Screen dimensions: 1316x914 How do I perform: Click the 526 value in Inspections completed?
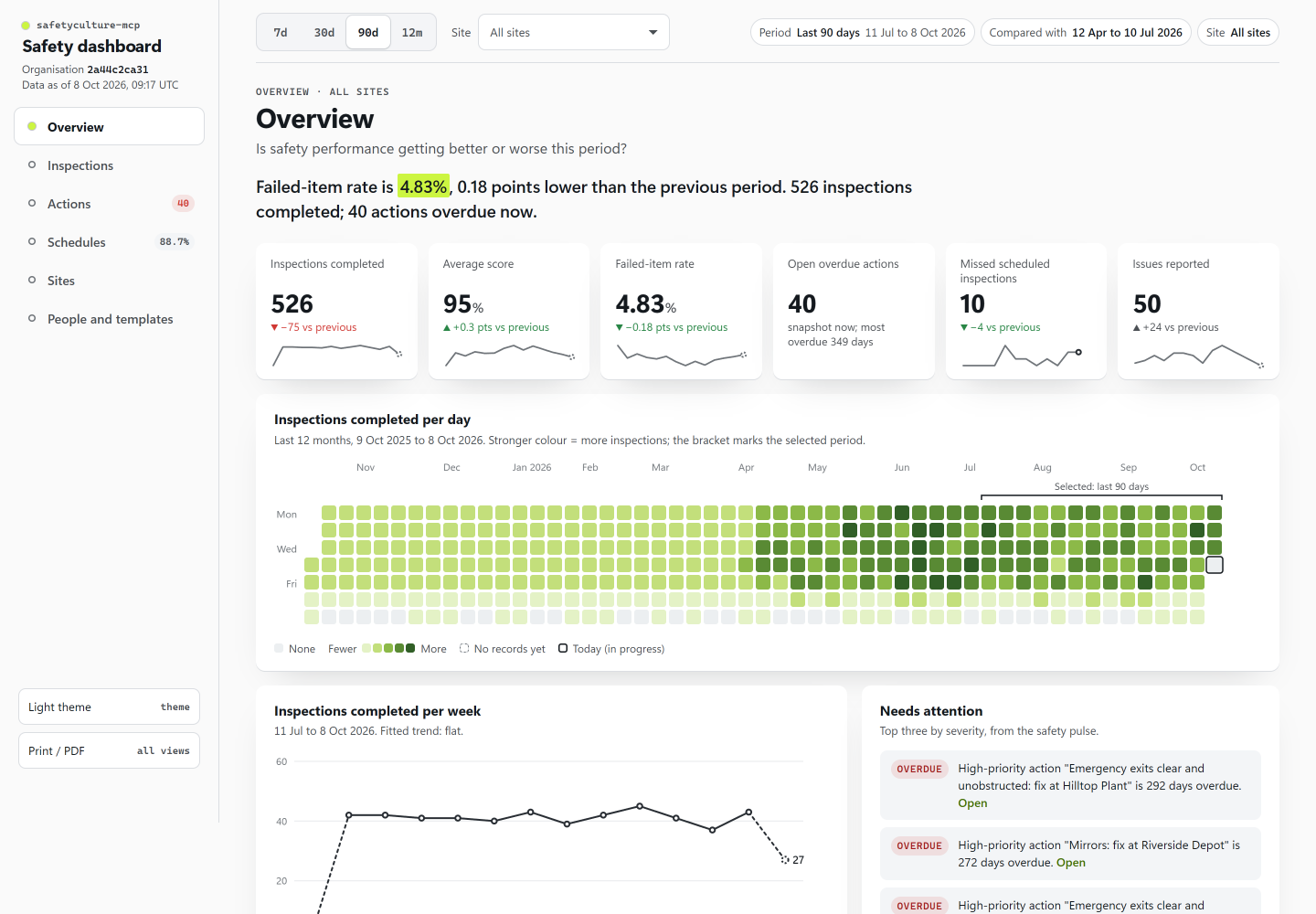tap(292, 303)
